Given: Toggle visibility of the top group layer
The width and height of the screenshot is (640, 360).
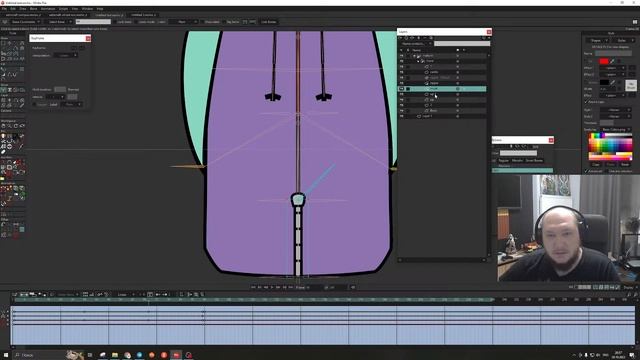Looking at the screenshot, I should click(x=402, y=56).
